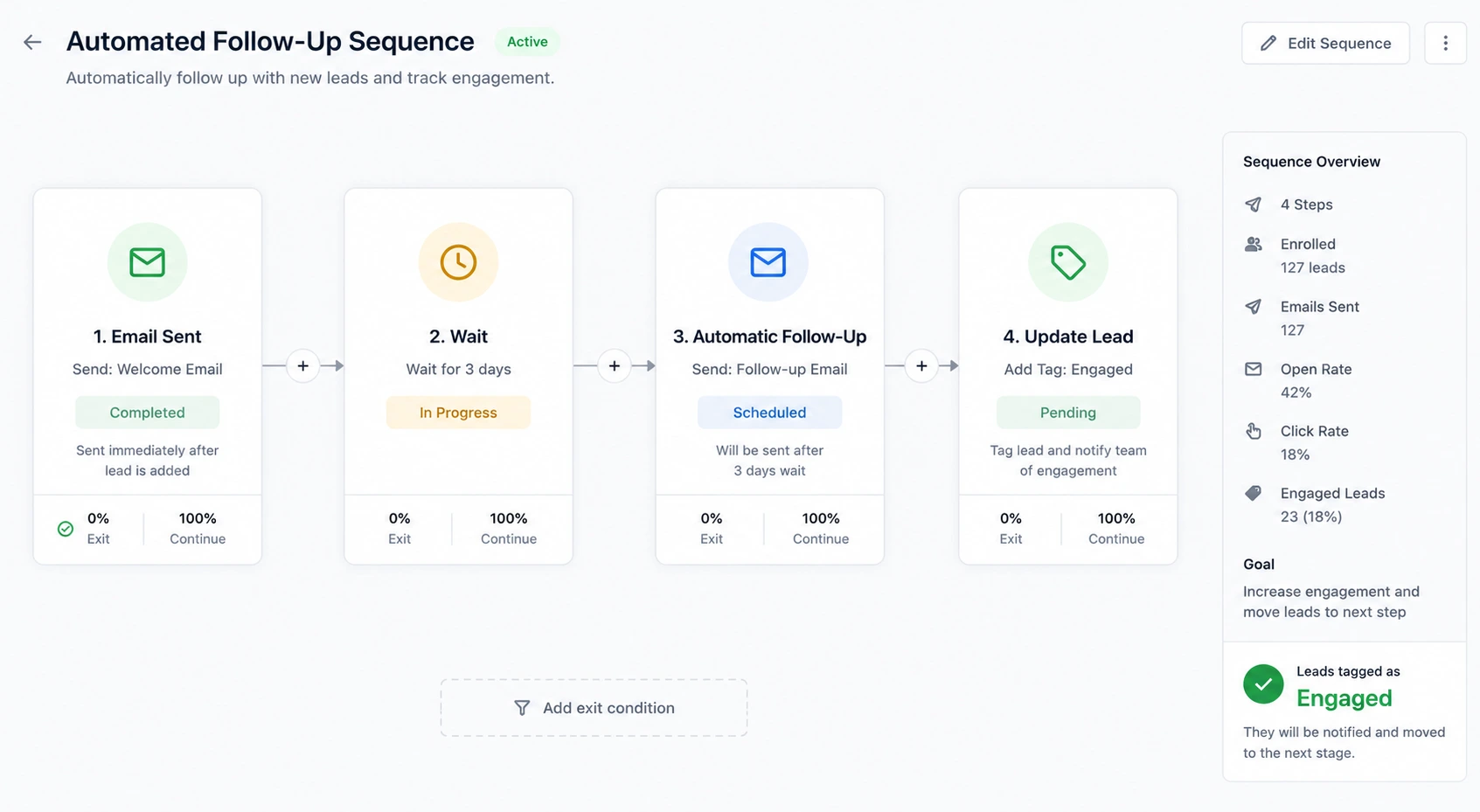Add step between Wait and Automatic Follow-Up
Viewport: 1480px width, 812px height.
click(x=615, y=366)
